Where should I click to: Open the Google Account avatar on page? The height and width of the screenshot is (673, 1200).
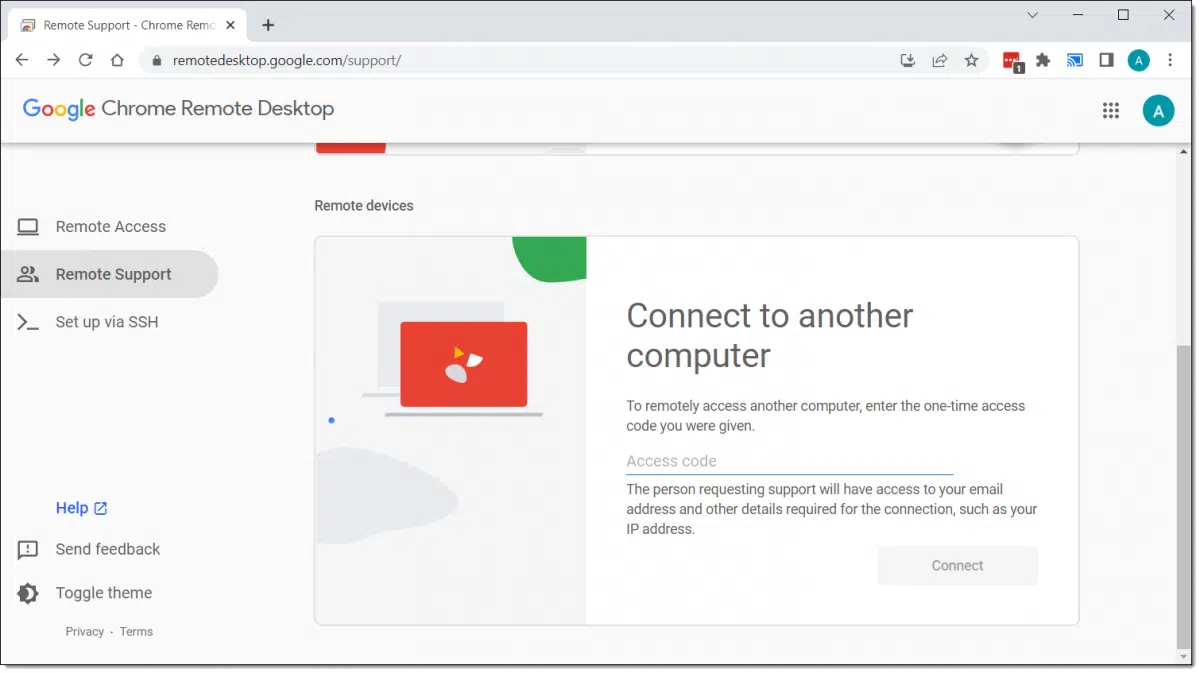click(1158, 111)
